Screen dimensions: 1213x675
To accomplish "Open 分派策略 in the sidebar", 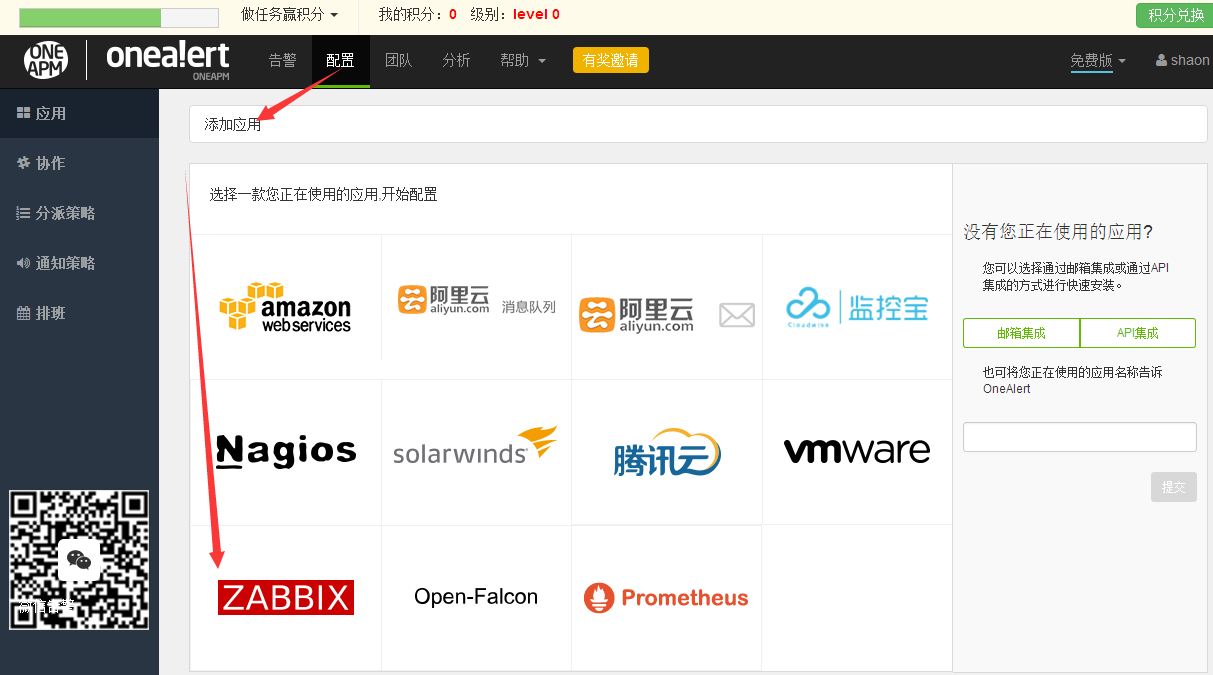I will tap(79, 213).
